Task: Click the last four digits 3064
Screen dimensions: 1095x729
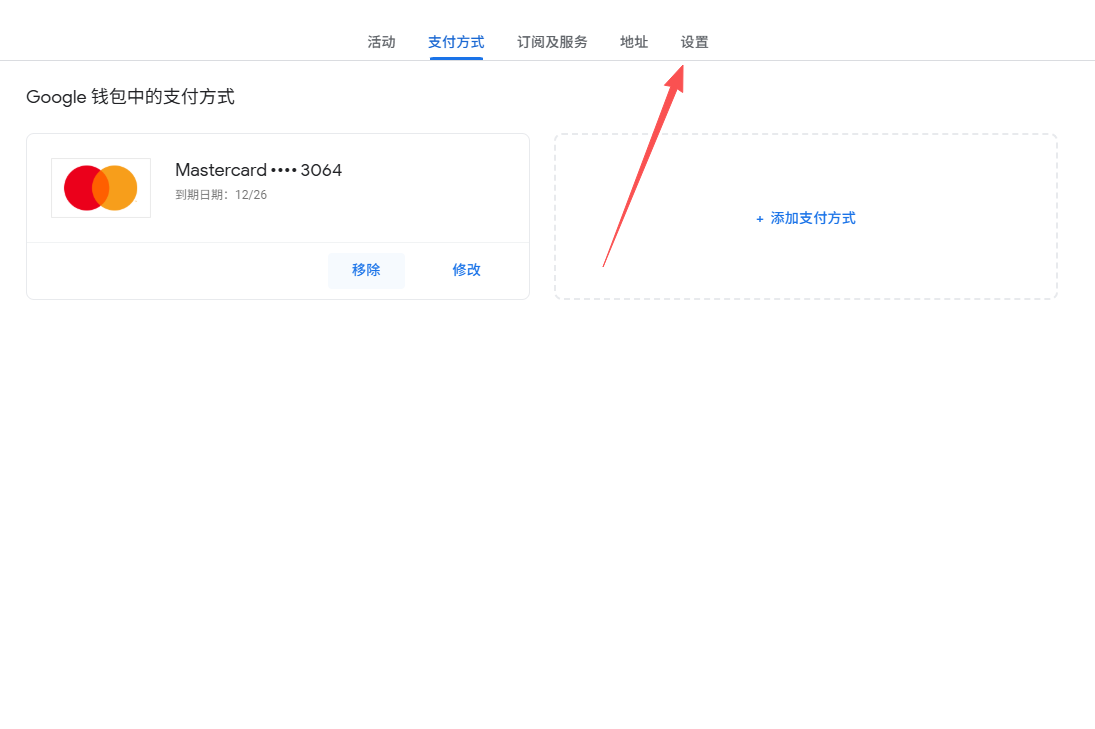Action: [x=322, y=170]
